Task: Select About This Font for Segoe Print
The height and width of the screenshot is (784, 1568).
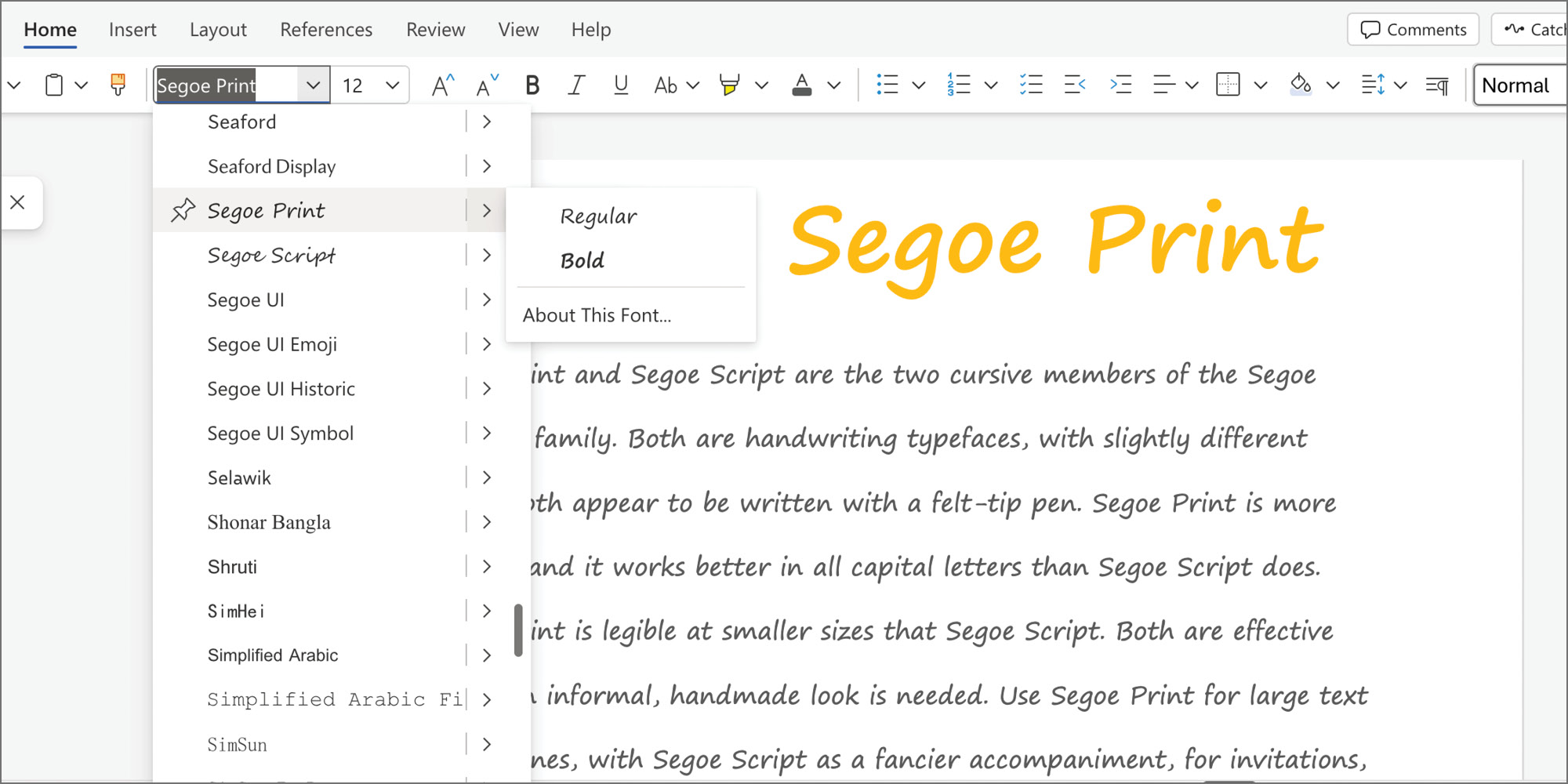Action: pyautogui.click(x=597, y=314)
